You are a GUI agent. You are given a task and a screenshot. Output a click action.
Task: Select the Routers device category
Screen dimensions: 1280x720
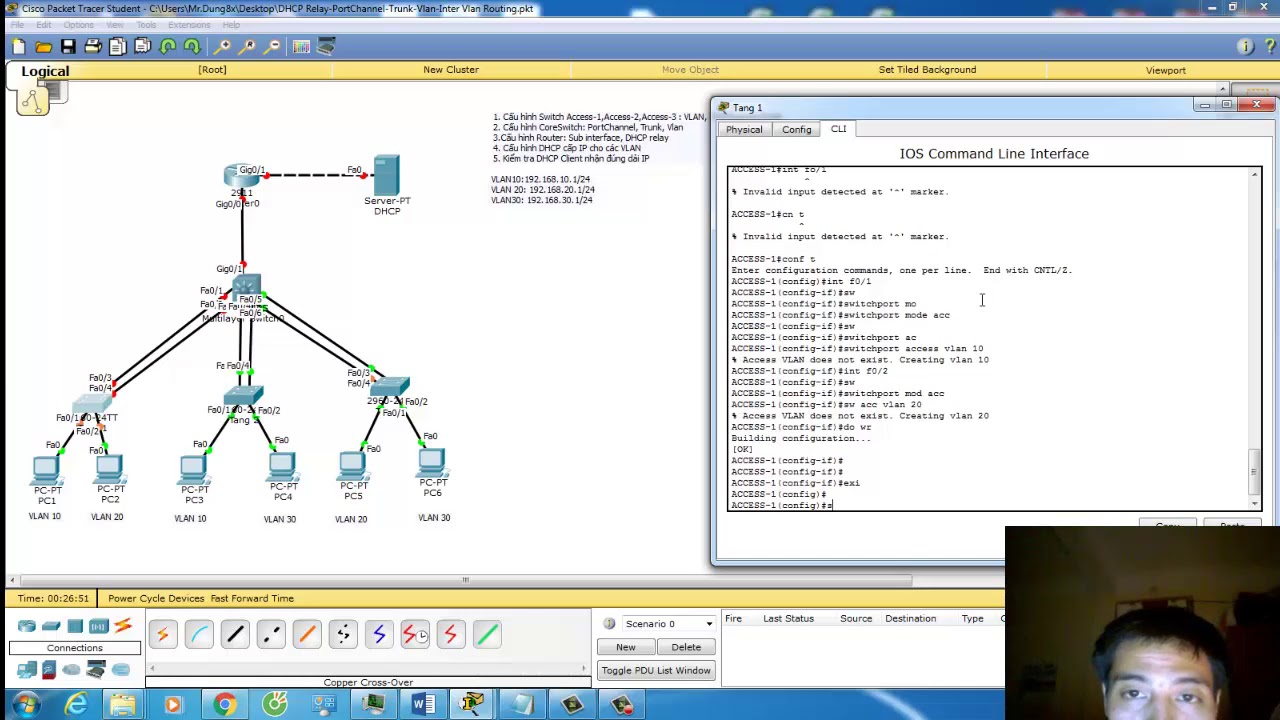click(x=27, y=627)
